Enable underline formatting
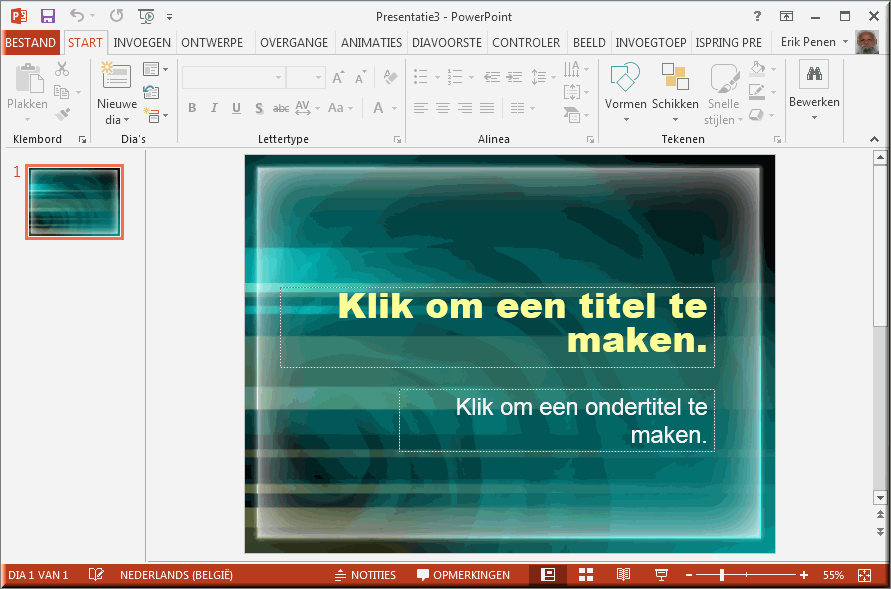Screen dimensions: 891x589 click(236, 107)
